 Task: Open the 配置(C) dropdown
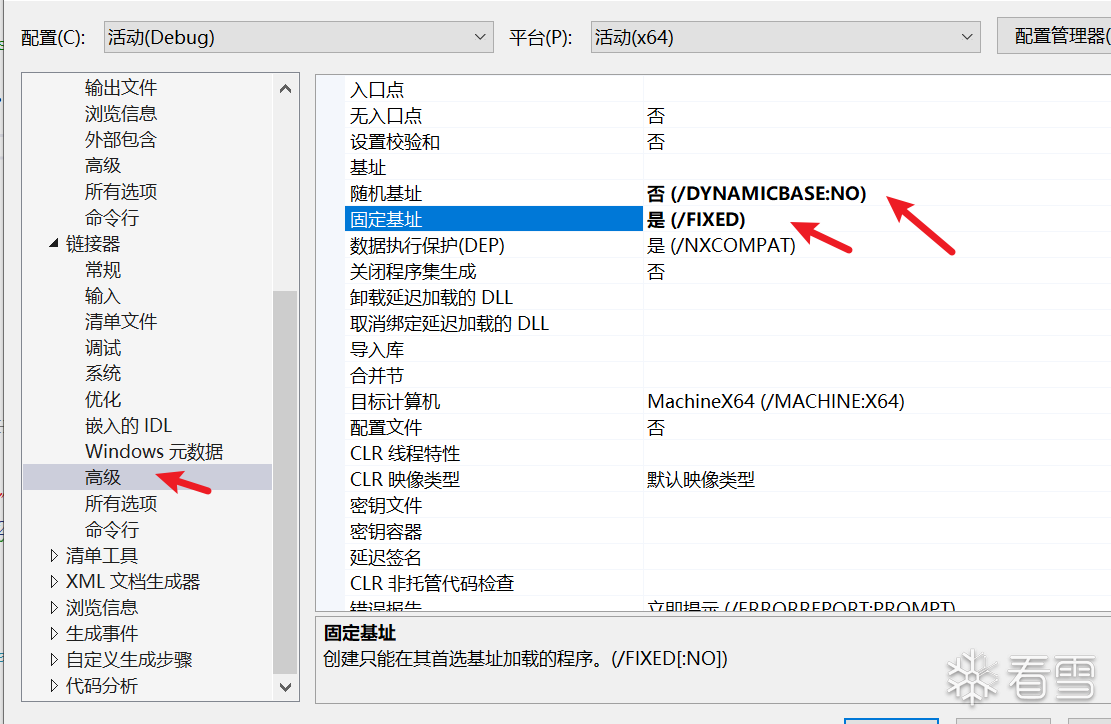(298, 38)
